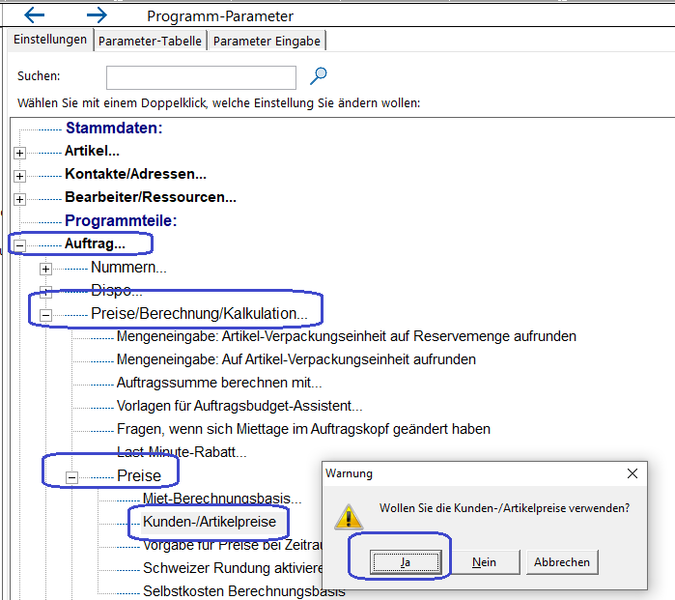Image resolution: width=675 pixels, height=600 pixels.
Task: Select the Preise tree entry
Action: pos(139,476)
